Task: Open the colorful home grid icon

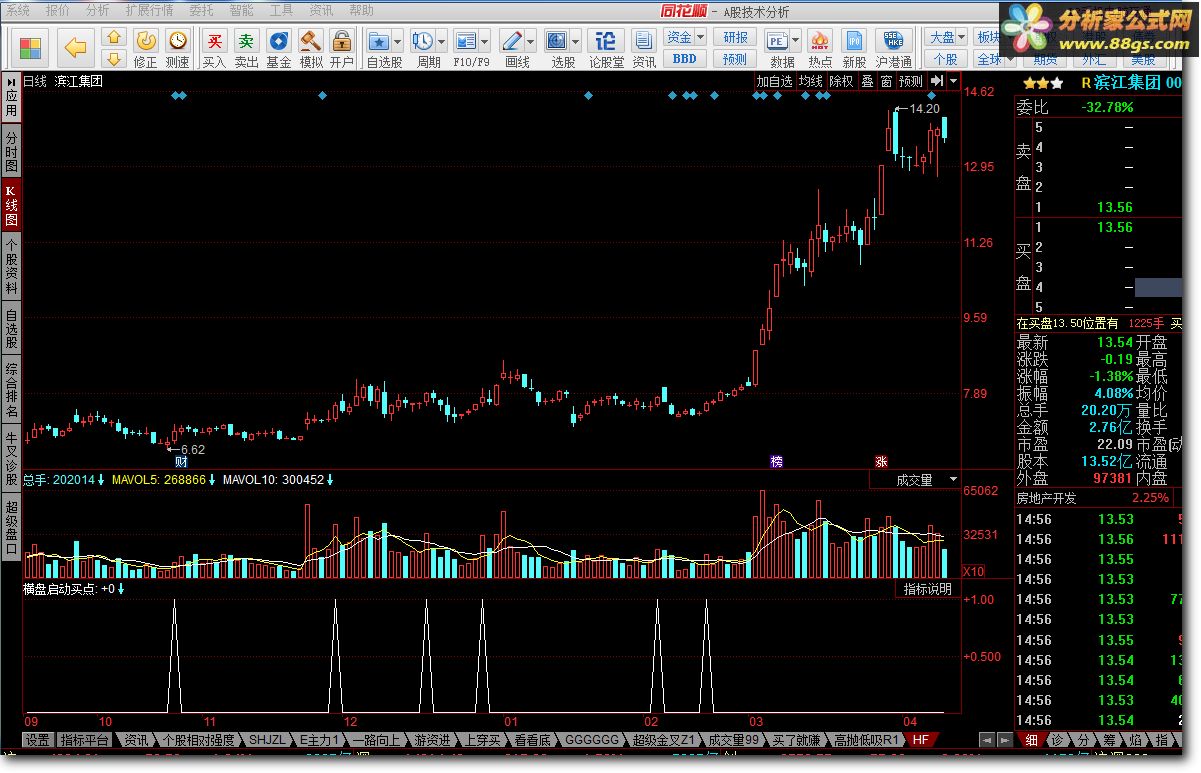Action: 31,47
